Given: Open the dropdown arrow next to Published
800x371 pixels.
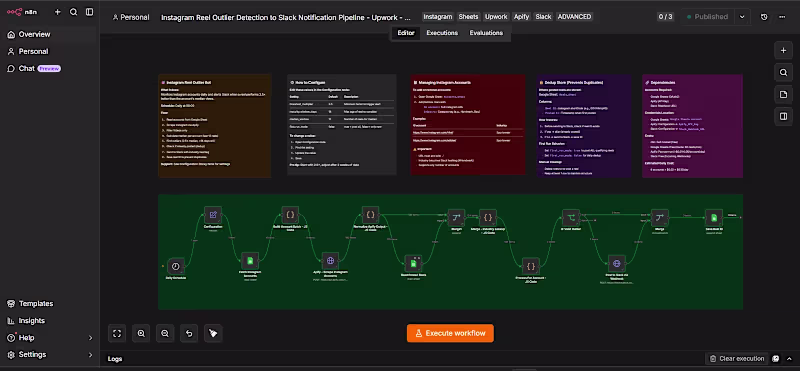Looking at the screenshot, I should click(742, 17).
